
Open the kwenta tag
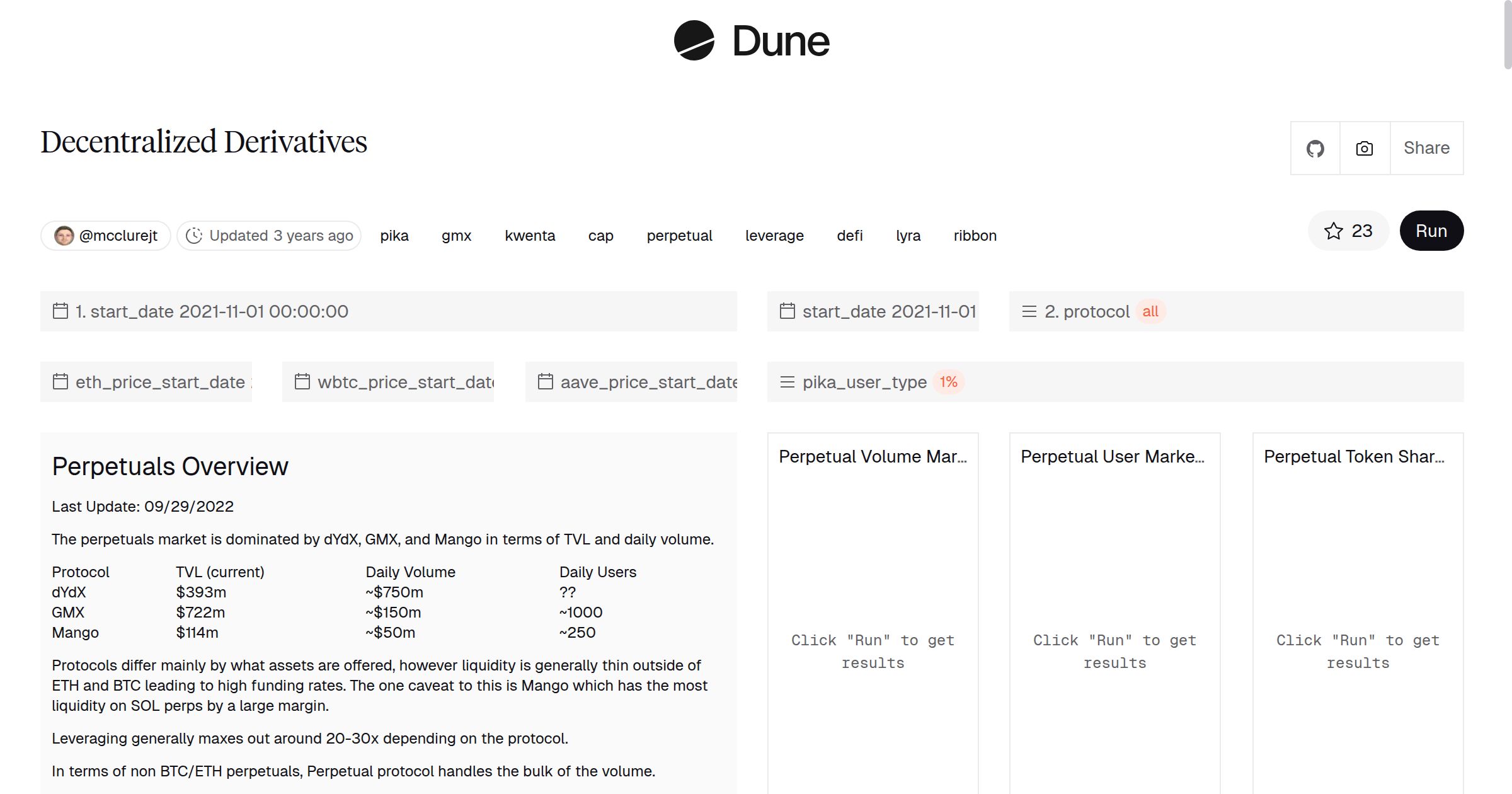click(529, 236)
